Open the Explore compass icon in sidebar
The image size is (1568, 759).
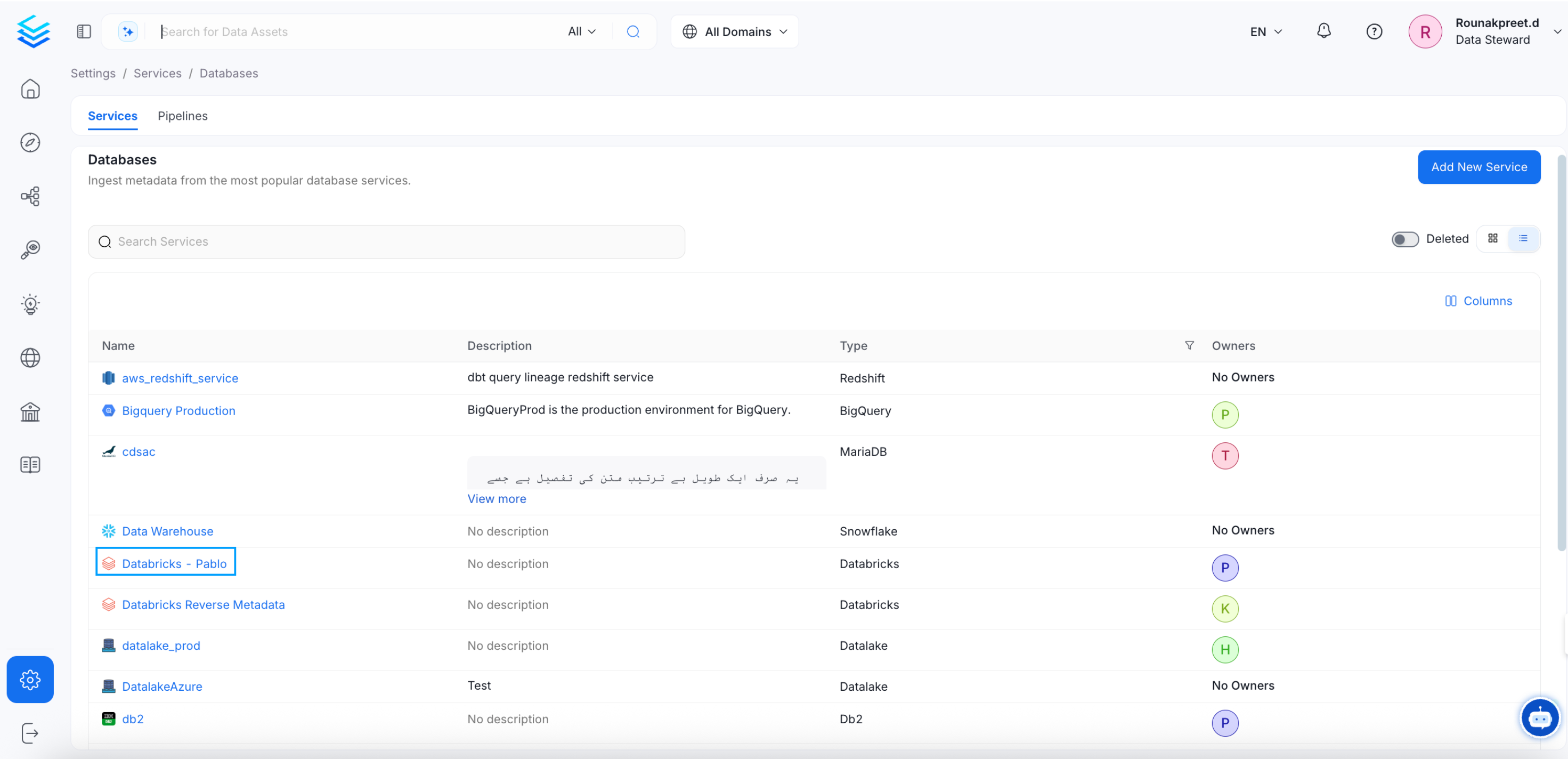[30, 142]
